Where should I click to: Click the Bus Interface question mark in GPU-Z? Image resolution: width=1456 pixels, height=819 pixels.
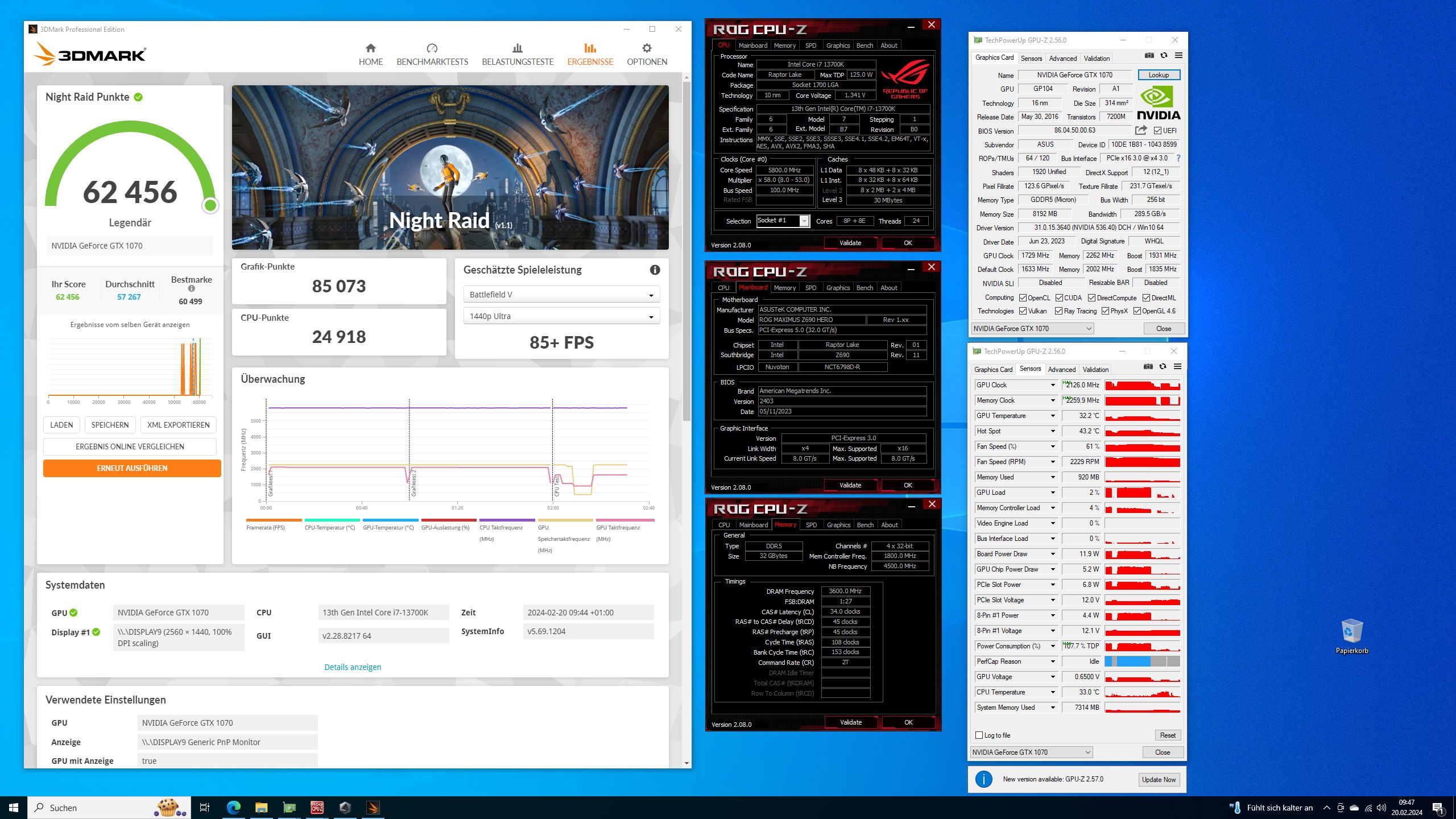(x=1178, y=158)
